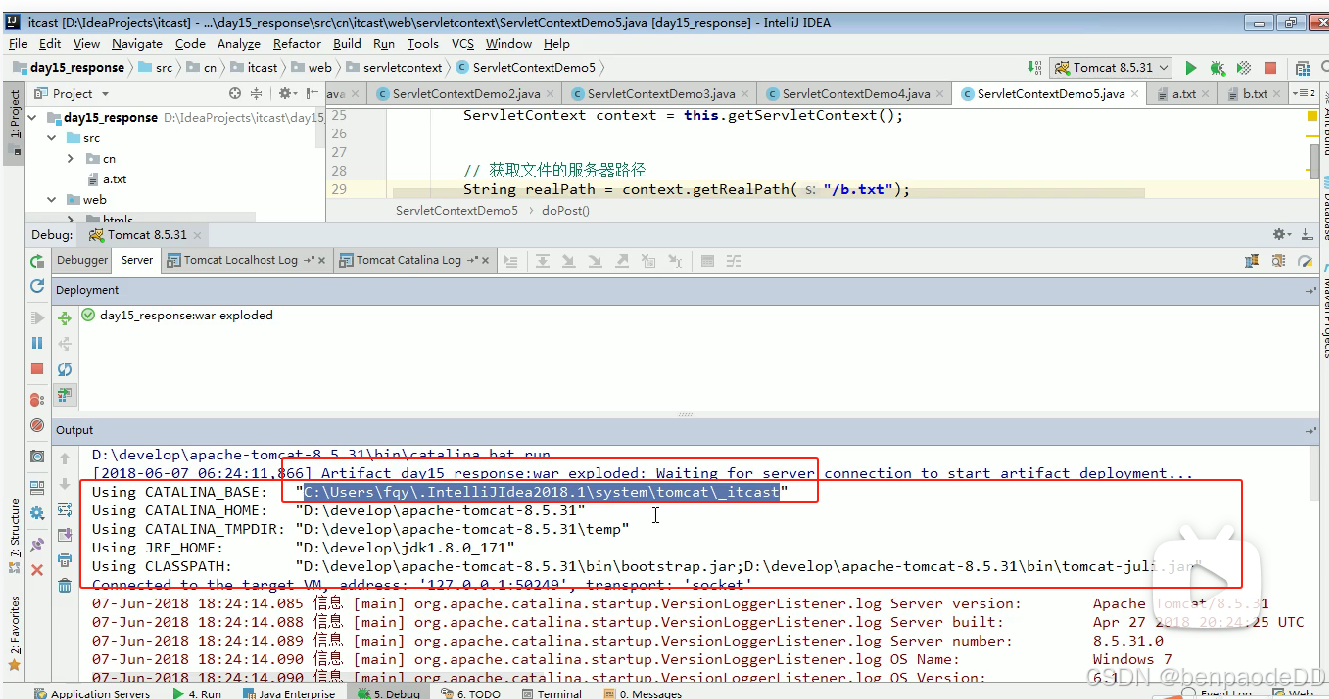Close the b.txt editor tab
1329x699 pixels.
pos(1278,93)
